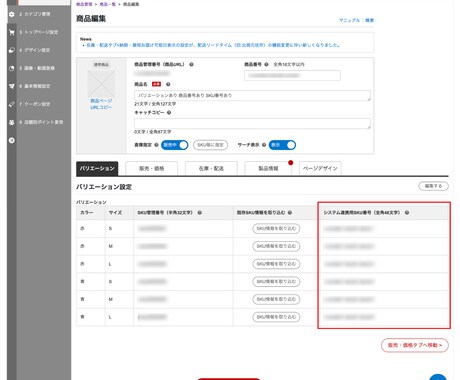The image size is (460, 380).
Task: Click the product image placeholder thumbnail
Action: [x=101, y=83]
